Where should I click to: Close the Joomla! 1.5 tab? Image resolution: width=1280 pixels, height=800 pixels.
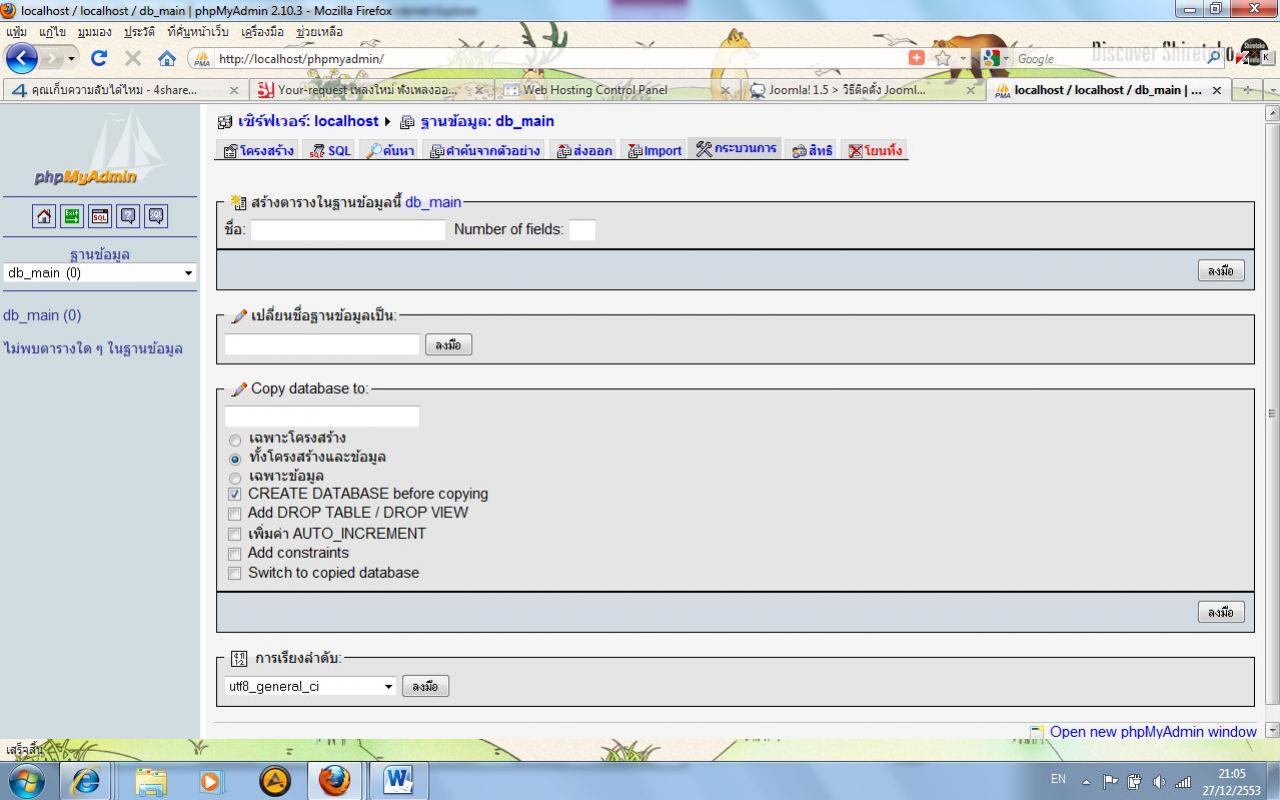970,90
